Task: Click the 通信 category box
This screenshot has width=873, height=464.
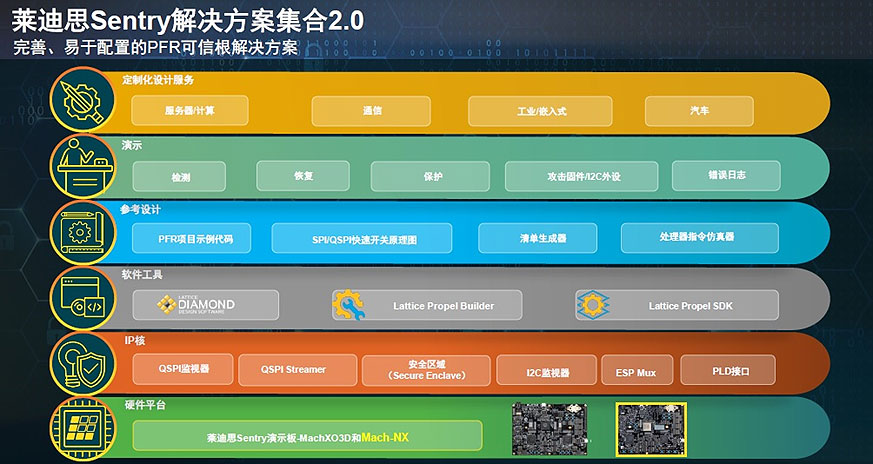Action: [372, 111]
